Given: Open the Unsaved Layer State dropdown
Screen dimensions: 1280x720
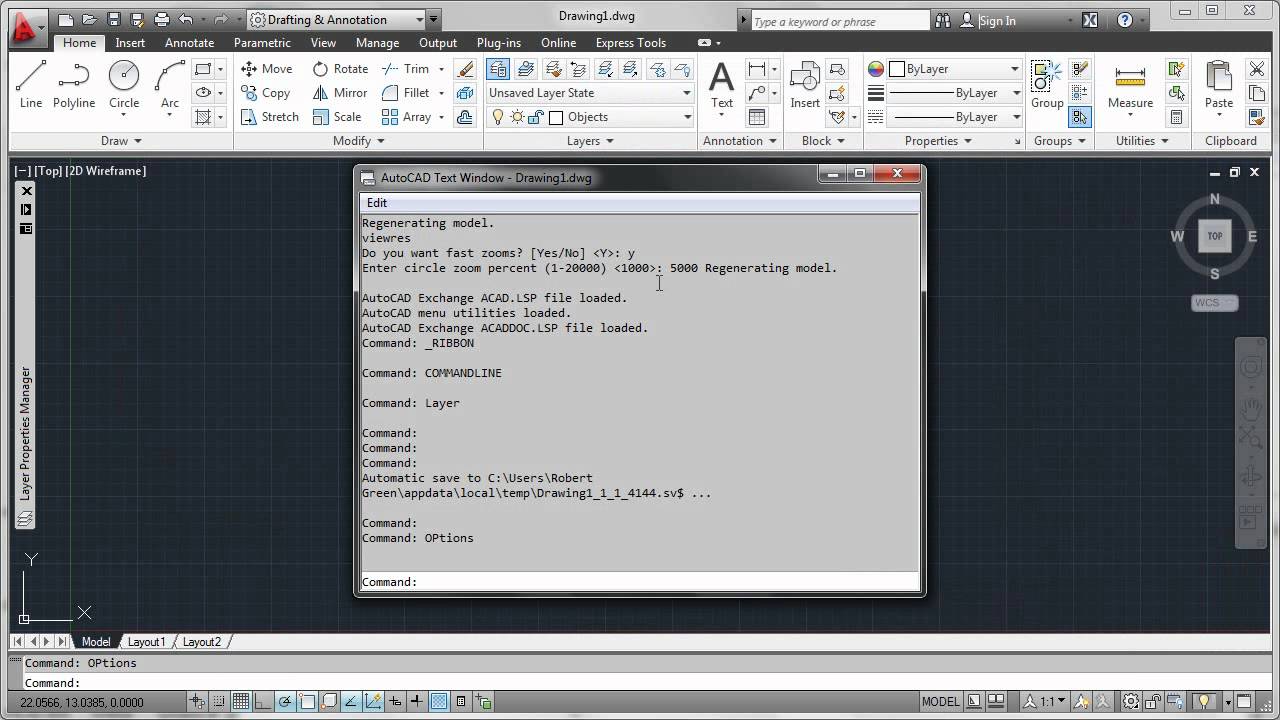Looking at the screenshot, I should [590, 93].
